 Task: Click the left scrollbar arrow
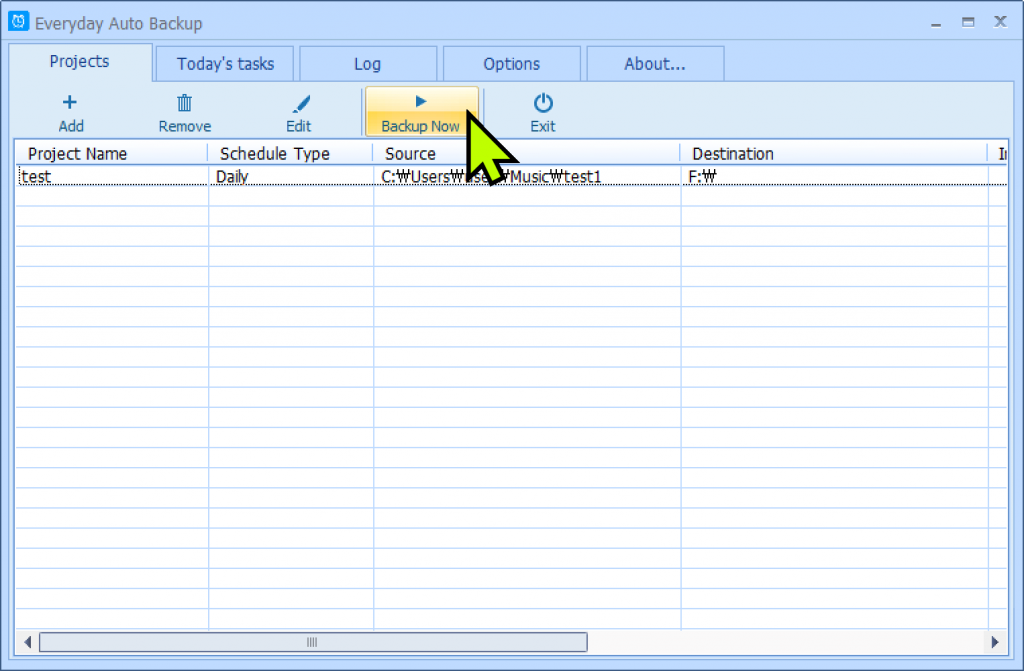click(x=27, y=643)
